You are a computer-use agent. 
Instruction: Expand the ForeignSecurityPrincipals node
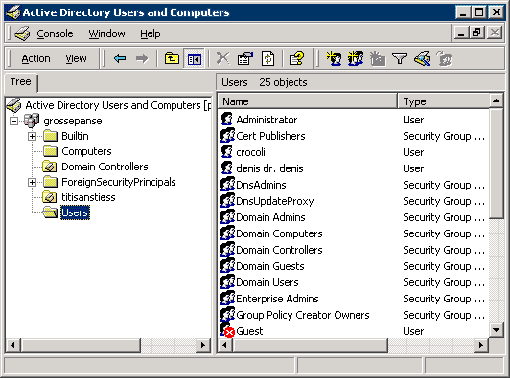32,182
